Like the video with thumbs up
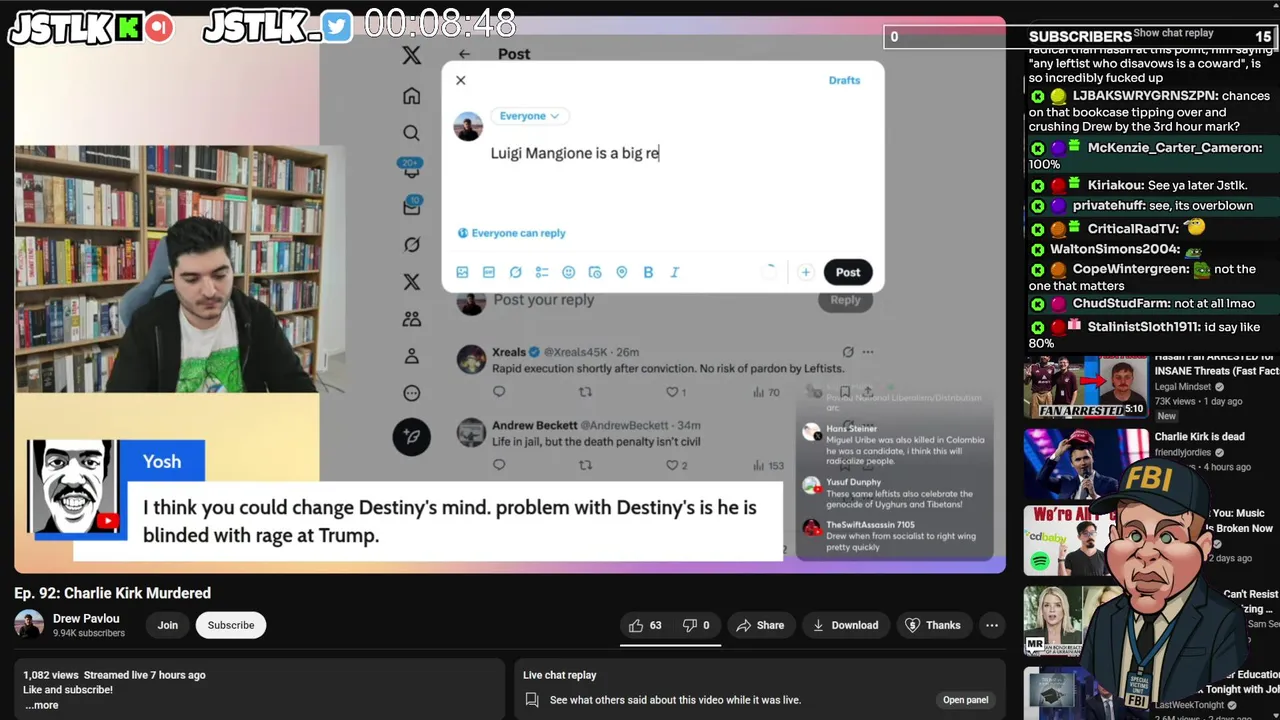 [x=645, y=625]
